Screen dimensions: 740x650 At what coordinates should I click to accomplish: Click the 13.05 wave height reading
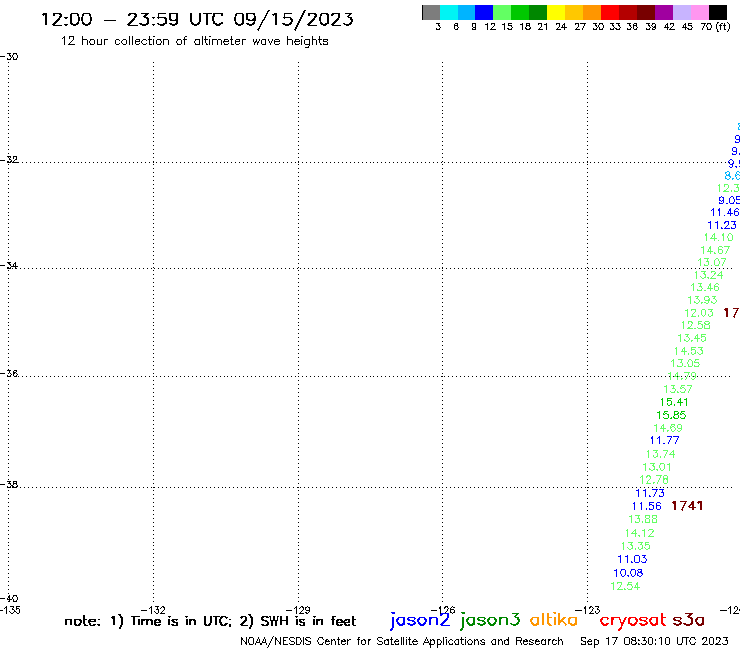point(685,363)
